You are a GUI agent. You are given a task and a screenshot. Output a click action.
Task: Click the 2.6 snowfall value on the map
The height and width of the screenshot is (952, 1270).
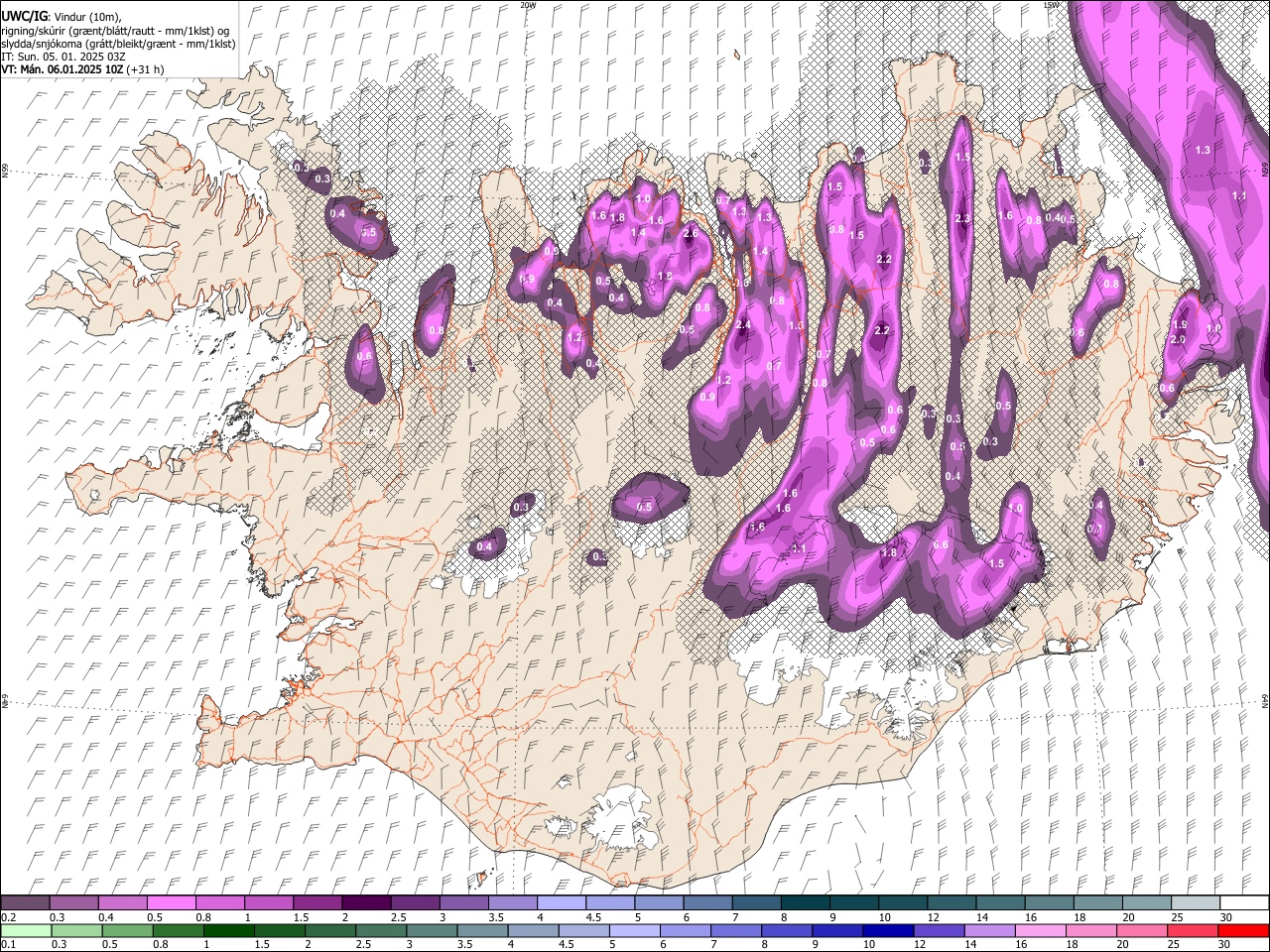[691, 234]
